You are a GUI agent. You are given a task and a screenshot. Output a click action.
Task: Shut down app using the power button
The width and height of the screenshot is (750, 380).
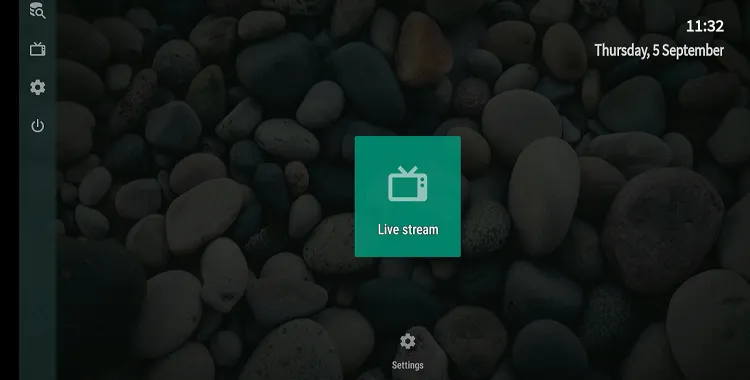click(37, 126)
